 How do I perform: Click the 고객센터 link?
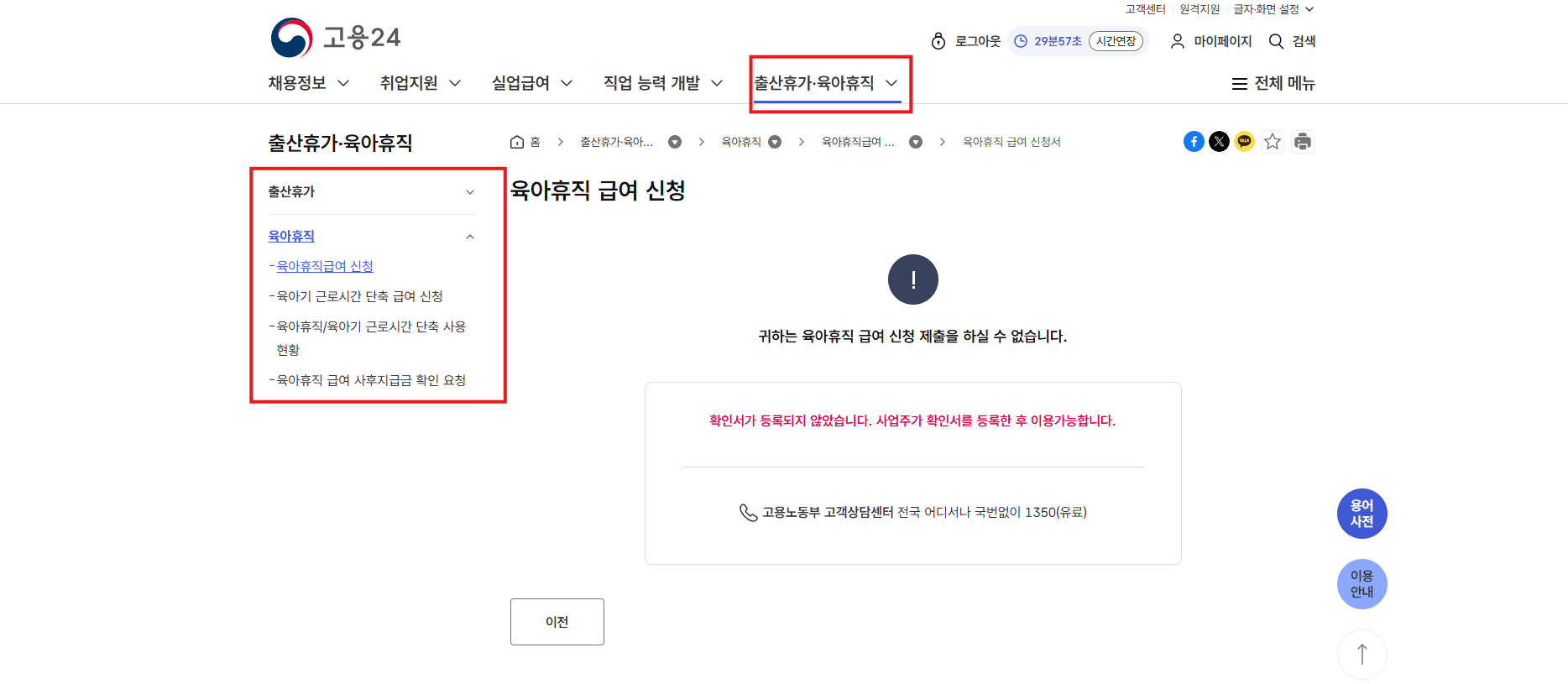pyautogui.click(x=1145, y=9)
